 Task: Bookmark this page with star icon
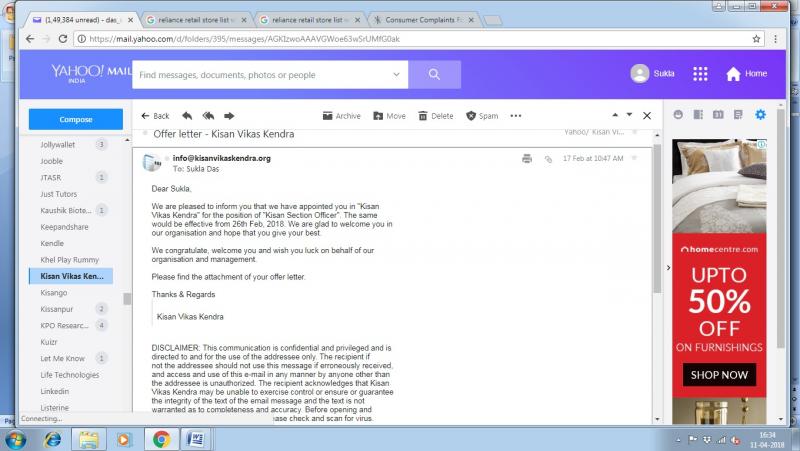[x=756, y=39]
